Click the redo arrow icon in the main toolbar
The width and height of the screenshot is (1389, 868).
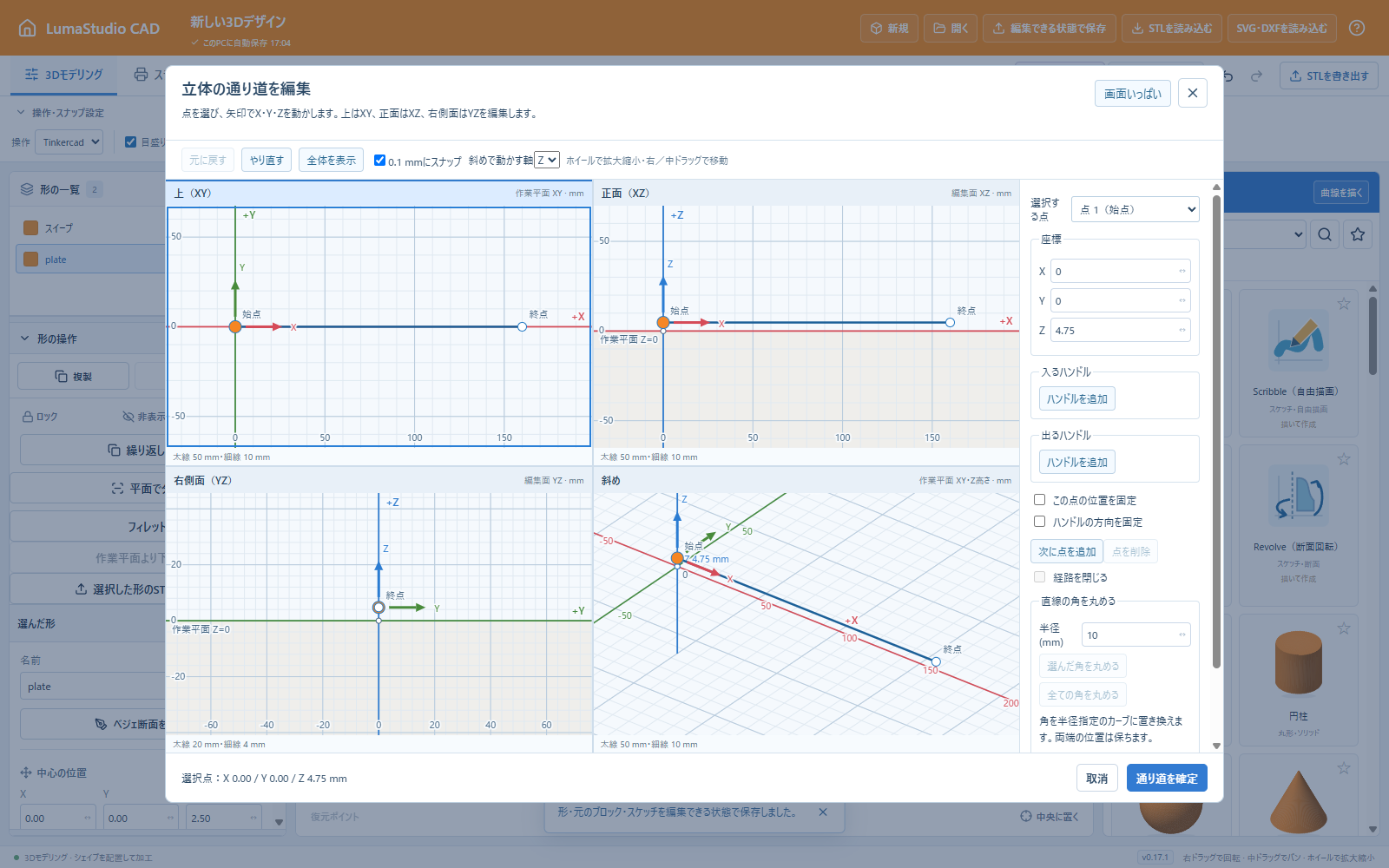[1256, 76]
